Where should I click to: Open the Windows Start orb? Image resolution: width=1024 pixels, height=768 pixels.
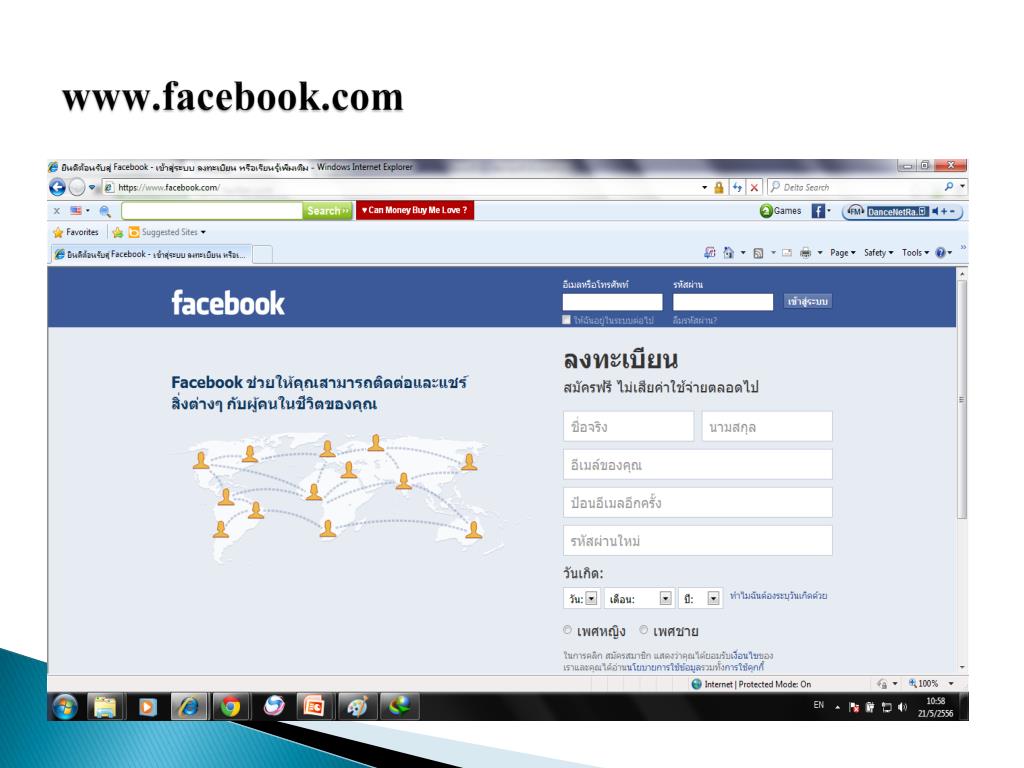[x=65, y=707]
